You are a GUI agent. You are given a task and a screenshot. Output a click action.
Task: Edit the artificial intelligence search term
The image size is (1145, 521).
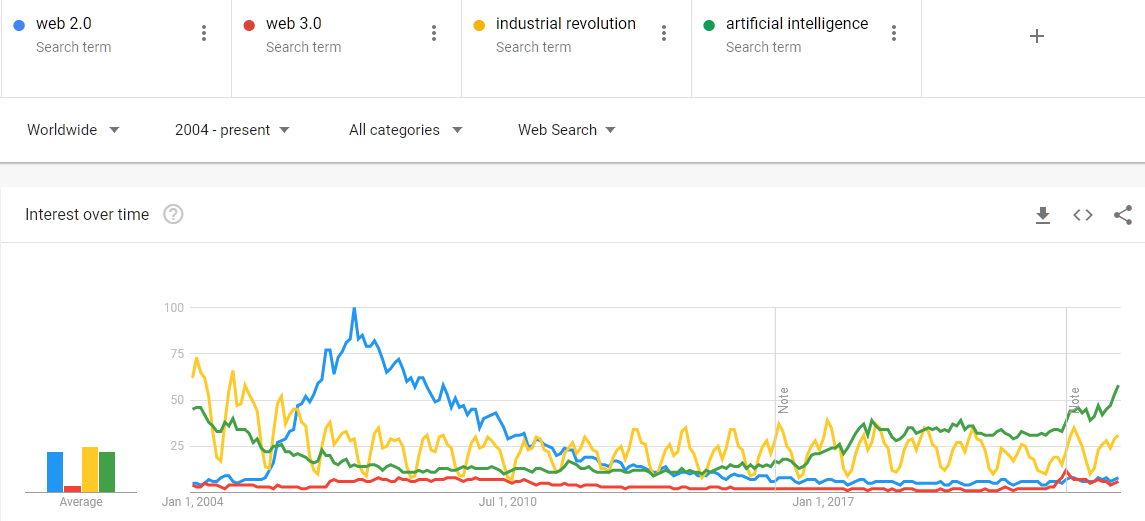(797, 24)
